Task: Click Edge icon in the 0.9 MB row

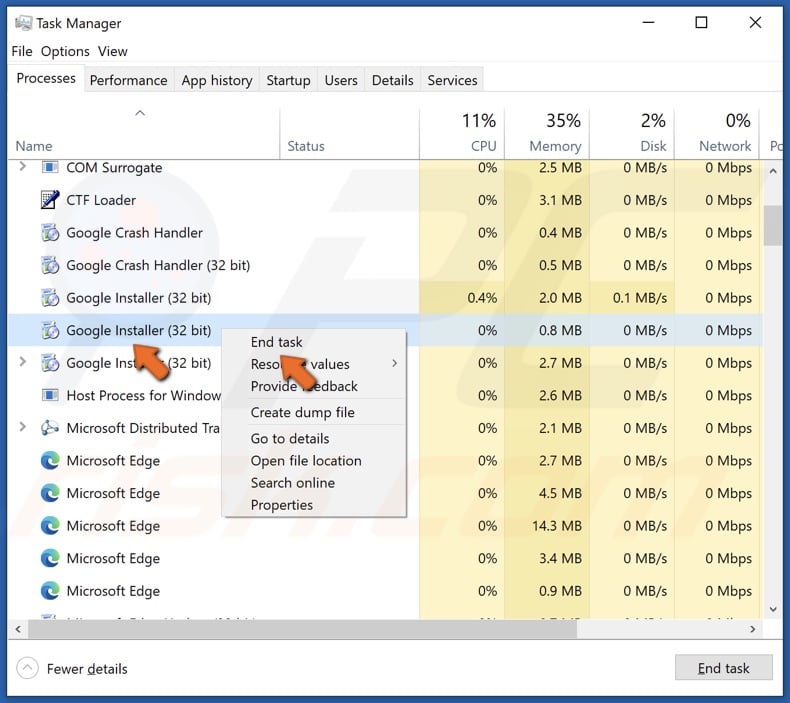Action: coord(49,591)
